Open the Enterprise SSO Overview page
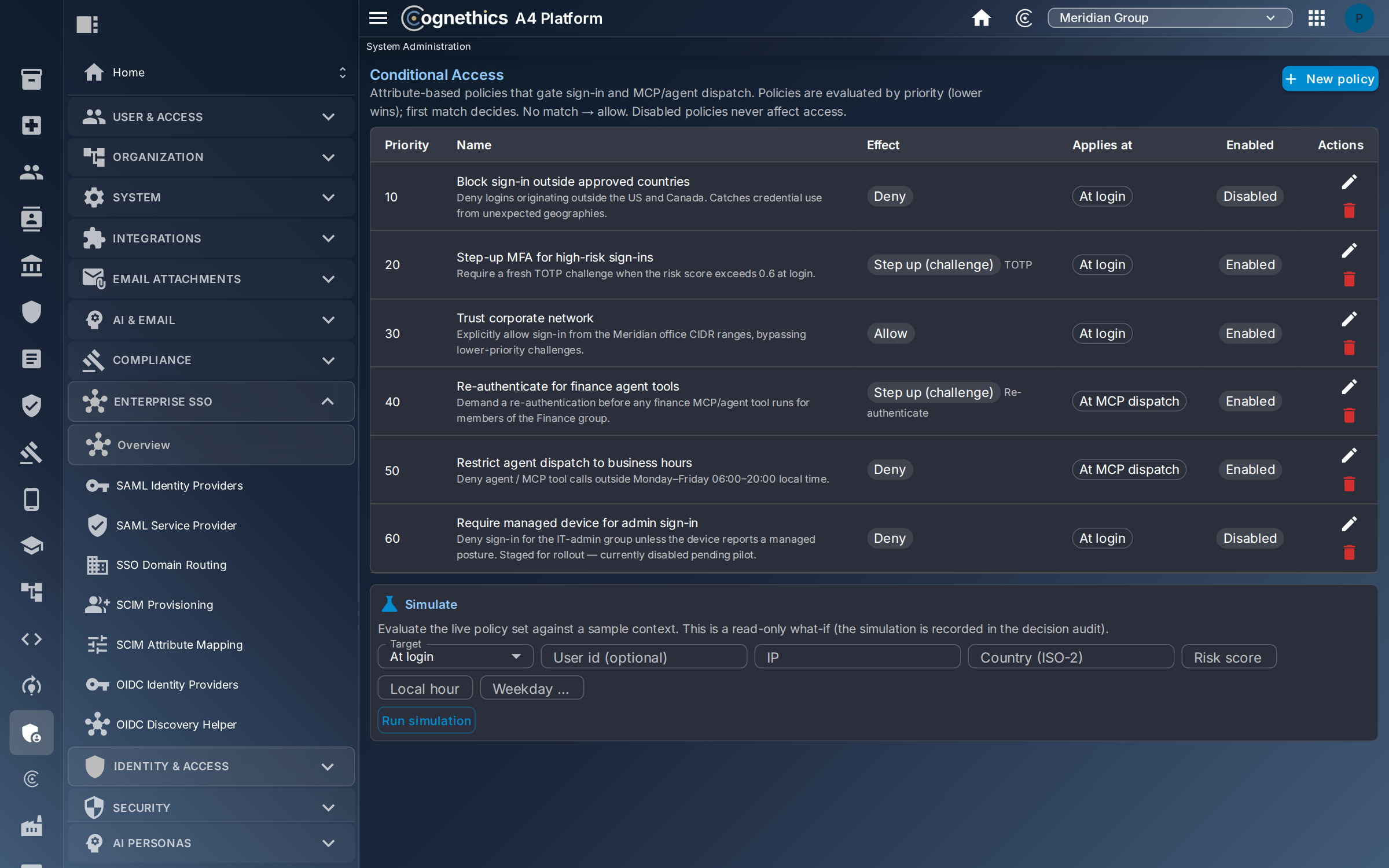Image resolution: width=1389 pixels, height=868 pixels. [211, 445]
